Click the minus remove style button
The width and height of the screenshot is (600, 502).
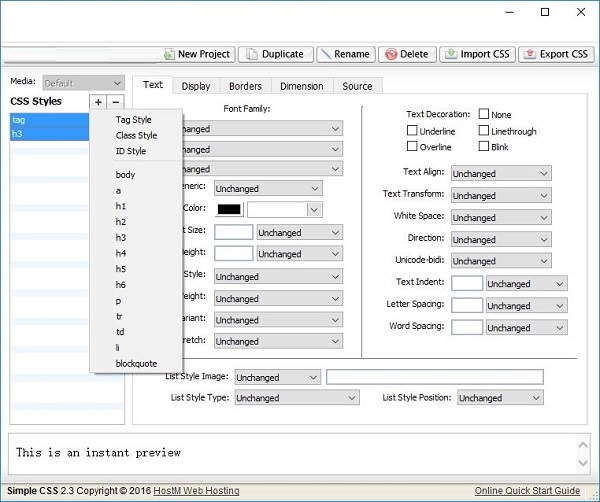point(116,102)
